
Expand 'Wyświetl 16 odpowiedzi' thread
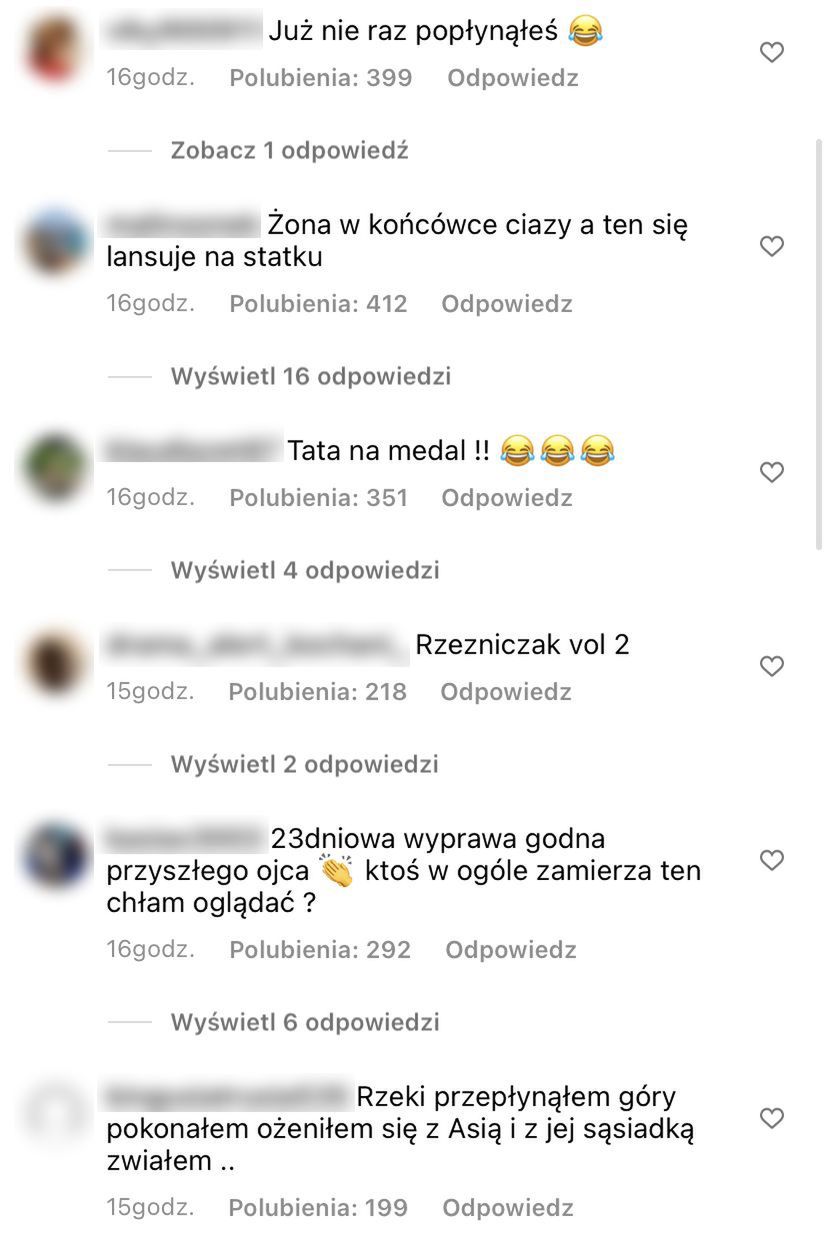[310, 377]
